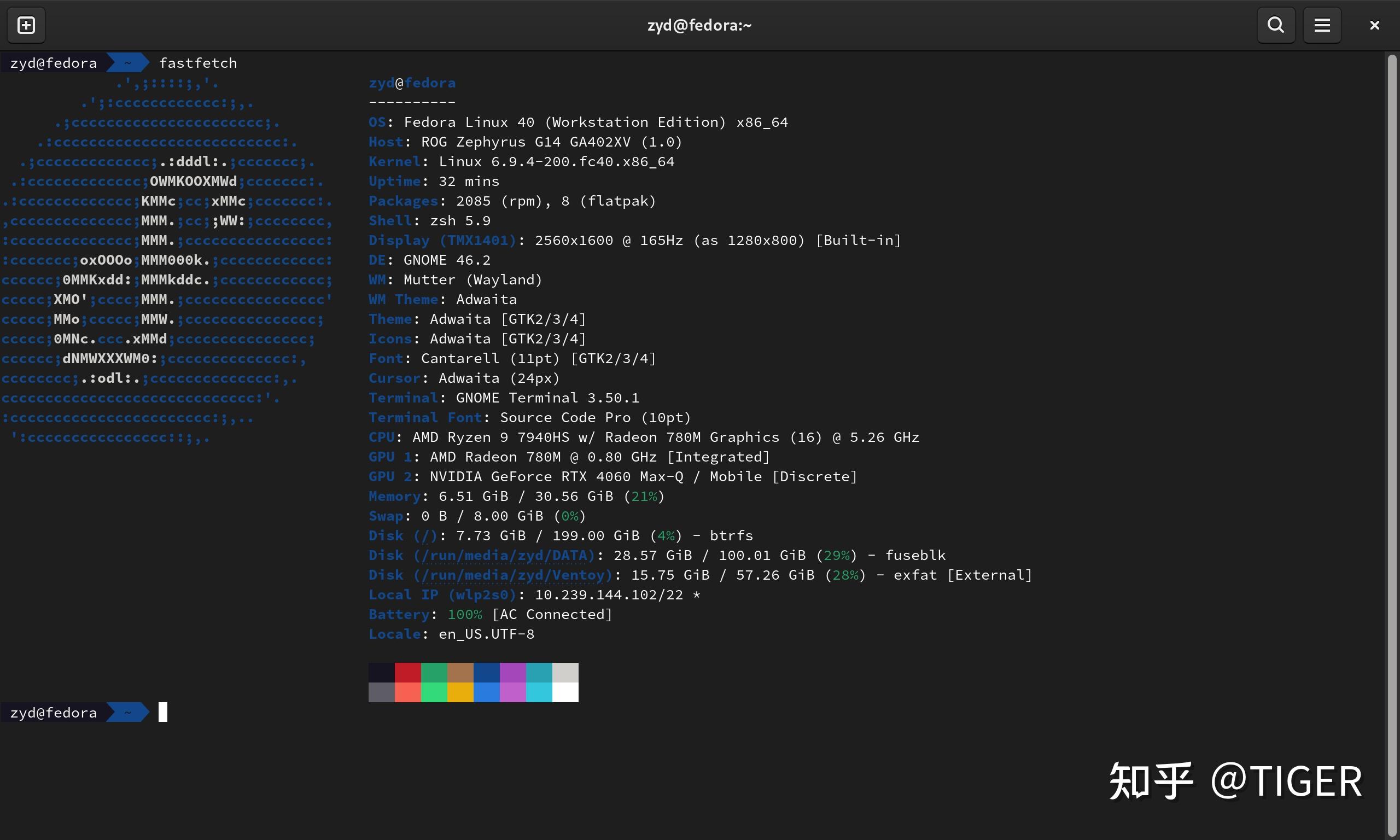Click the GPU 1 value "AMD Radeon 780M"
1400x840 pixels.
pos(495,457)
